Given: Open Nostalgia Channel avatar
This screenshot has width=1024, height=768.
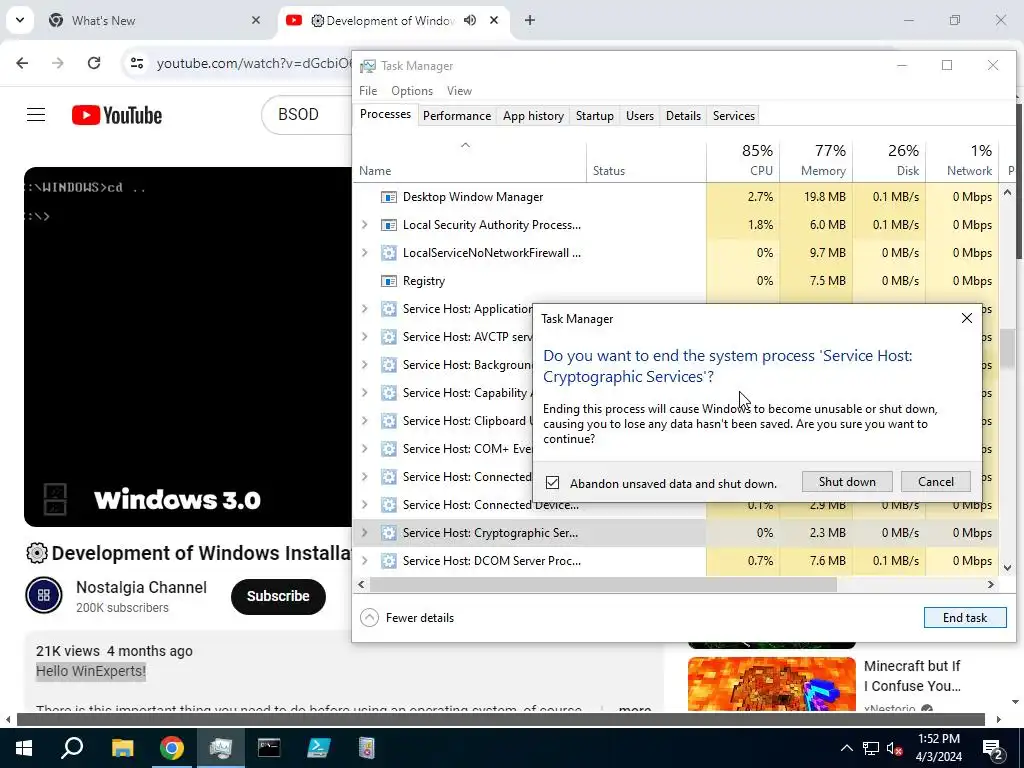Looking at the screenshot, I should click(44, 595).
